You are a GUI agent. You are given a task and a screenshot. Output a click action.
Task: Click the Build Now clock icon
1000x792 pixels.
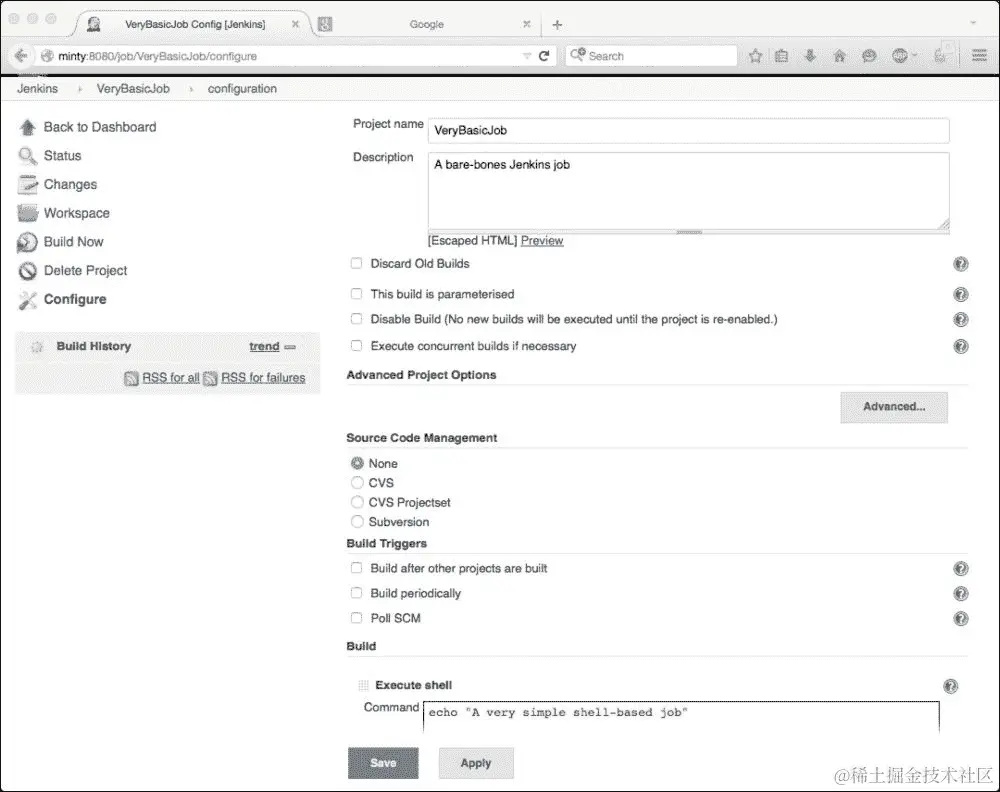[27, 242]
